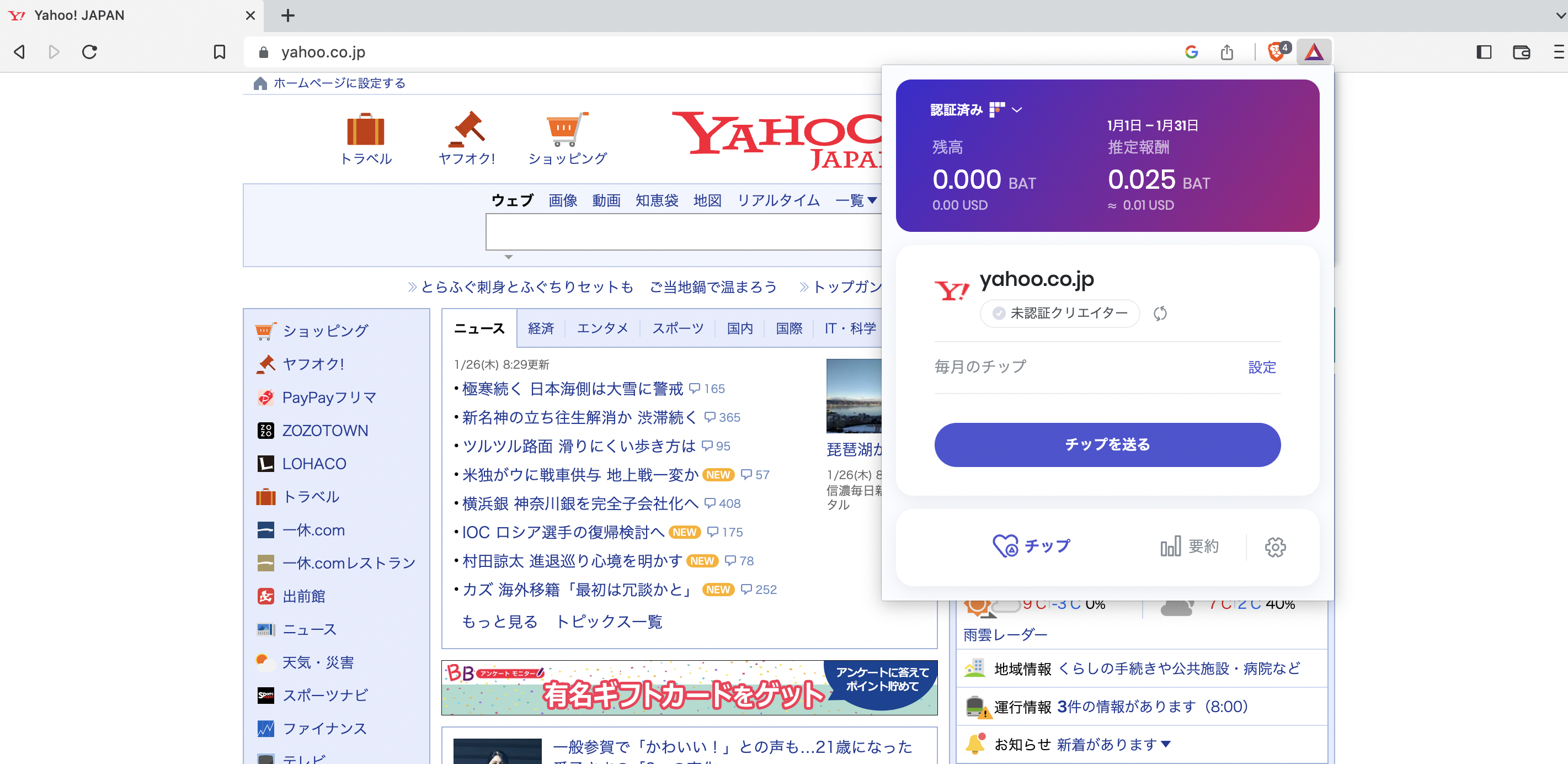Viewport: 1568px width, 764px height.
Task: Click the Yahoo search input field
Action: pyautogui.click(x=684, y=231)
